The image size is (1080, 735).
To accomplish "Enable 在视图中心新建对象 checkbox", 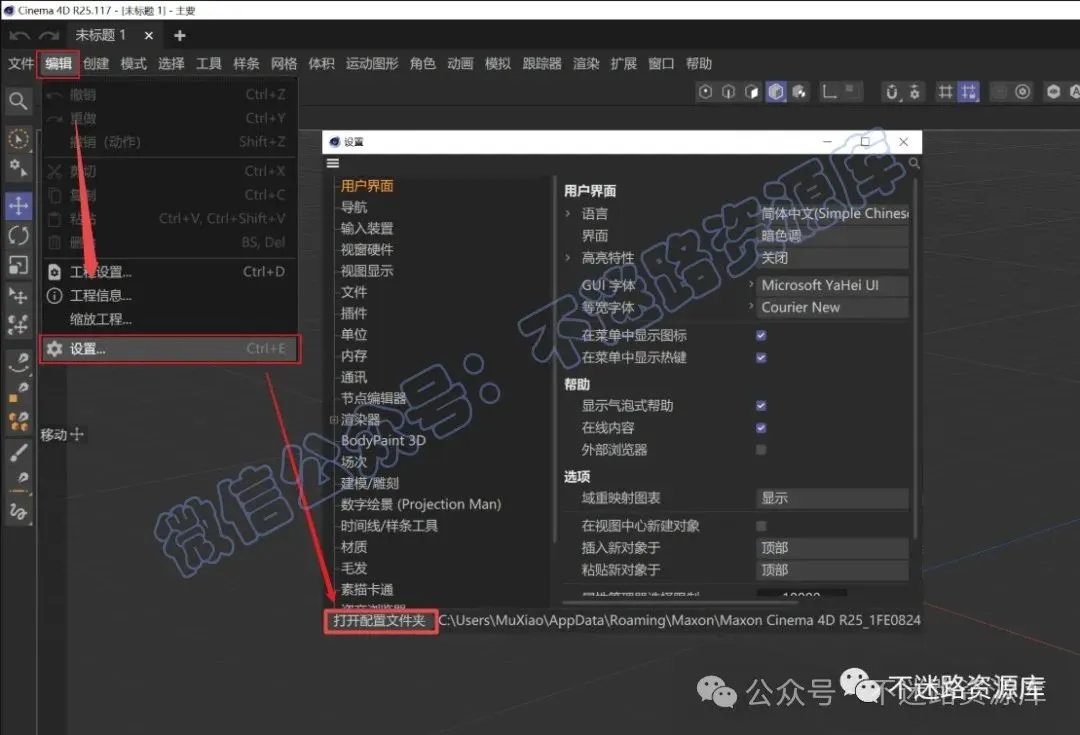I will [x=761, y=526].
